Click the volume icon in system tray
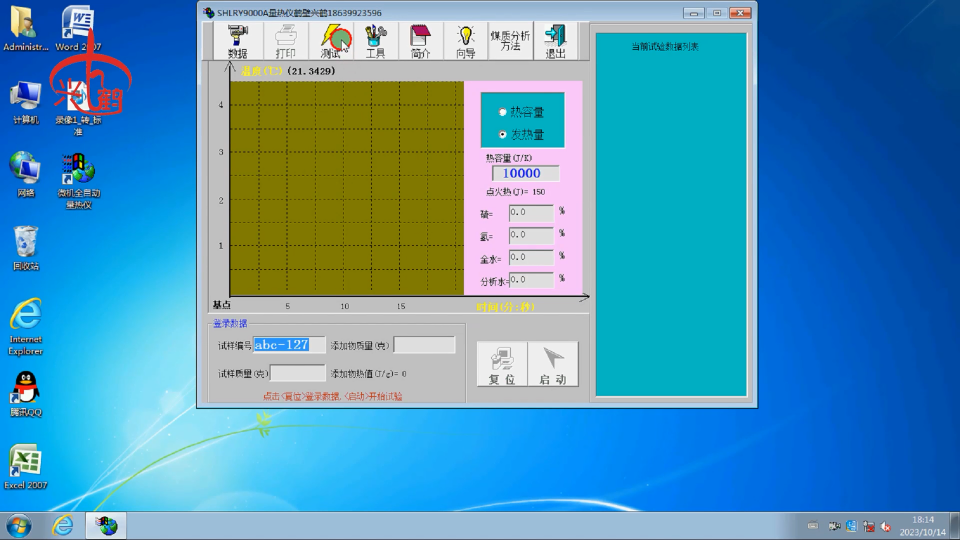960x540 pixels. click(x=886, y=526)
